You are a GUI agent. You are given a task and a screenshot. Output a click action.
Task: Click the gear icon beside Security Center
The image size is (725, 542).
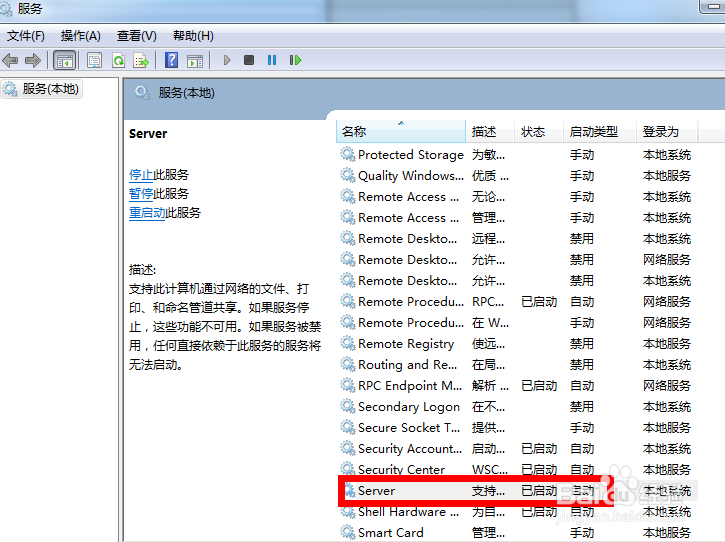(x=348, y=469)
